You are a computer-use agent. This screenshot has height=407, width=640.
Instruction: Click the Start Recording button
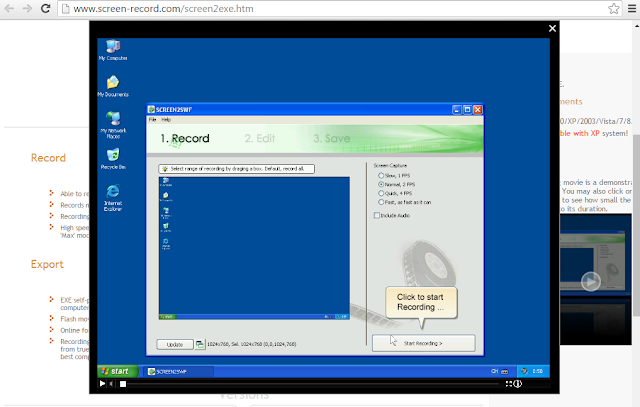click(x=424, y=343)
